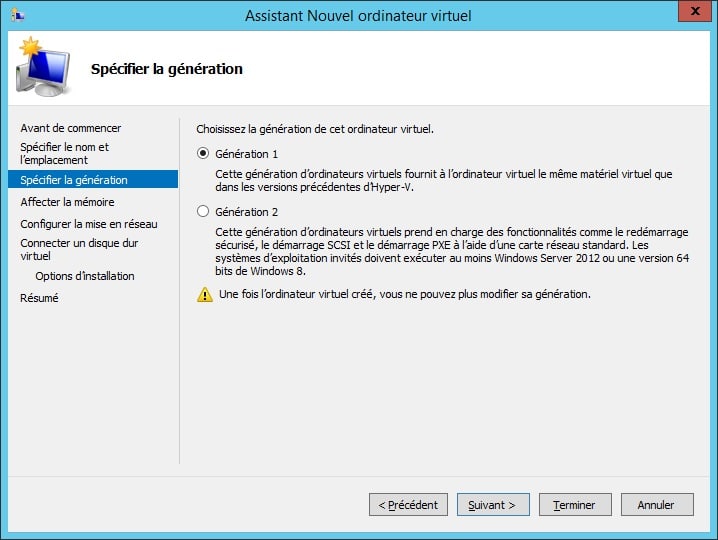Click the Génération 1 description text
This screenshot has height=540, width=718.
[x=444, y=180]
